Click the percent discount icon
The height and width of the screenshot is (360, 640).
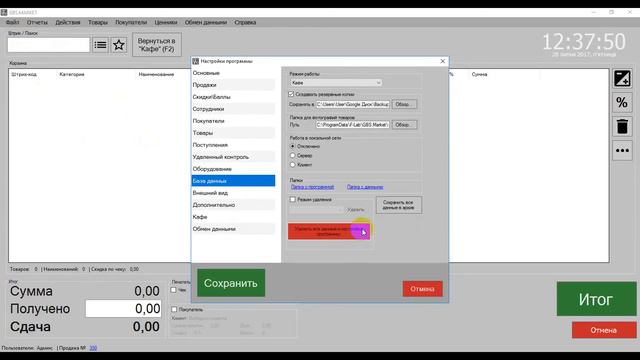[622, 102]
